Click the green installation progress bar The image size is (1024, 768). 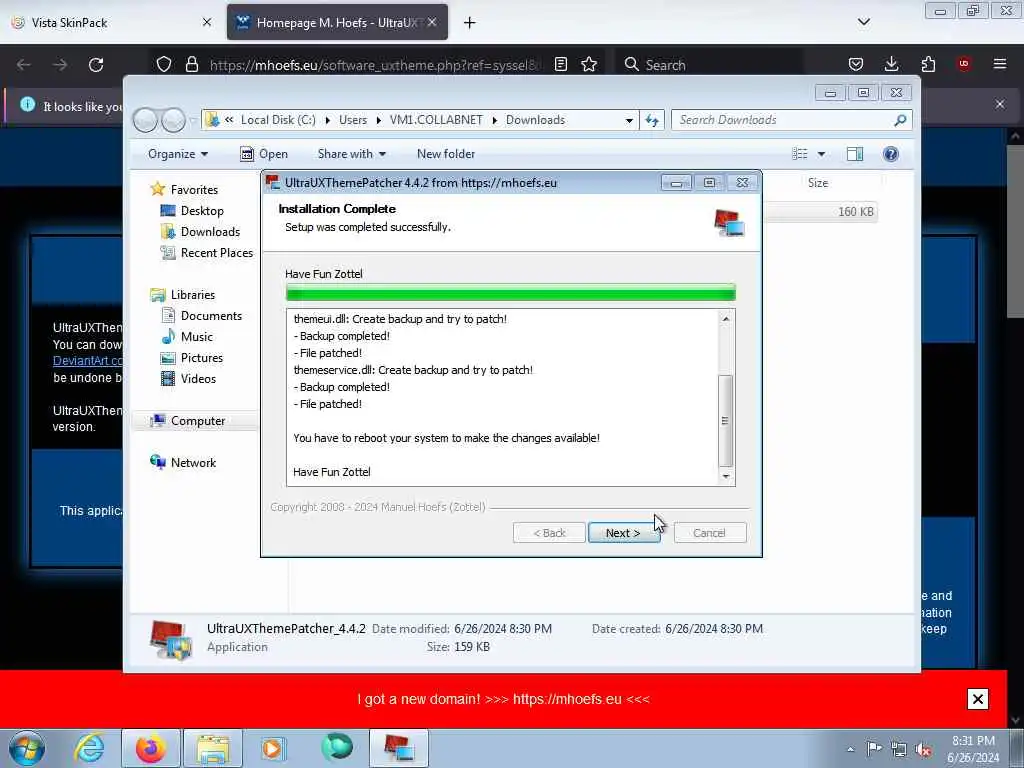tap(511, 293)
